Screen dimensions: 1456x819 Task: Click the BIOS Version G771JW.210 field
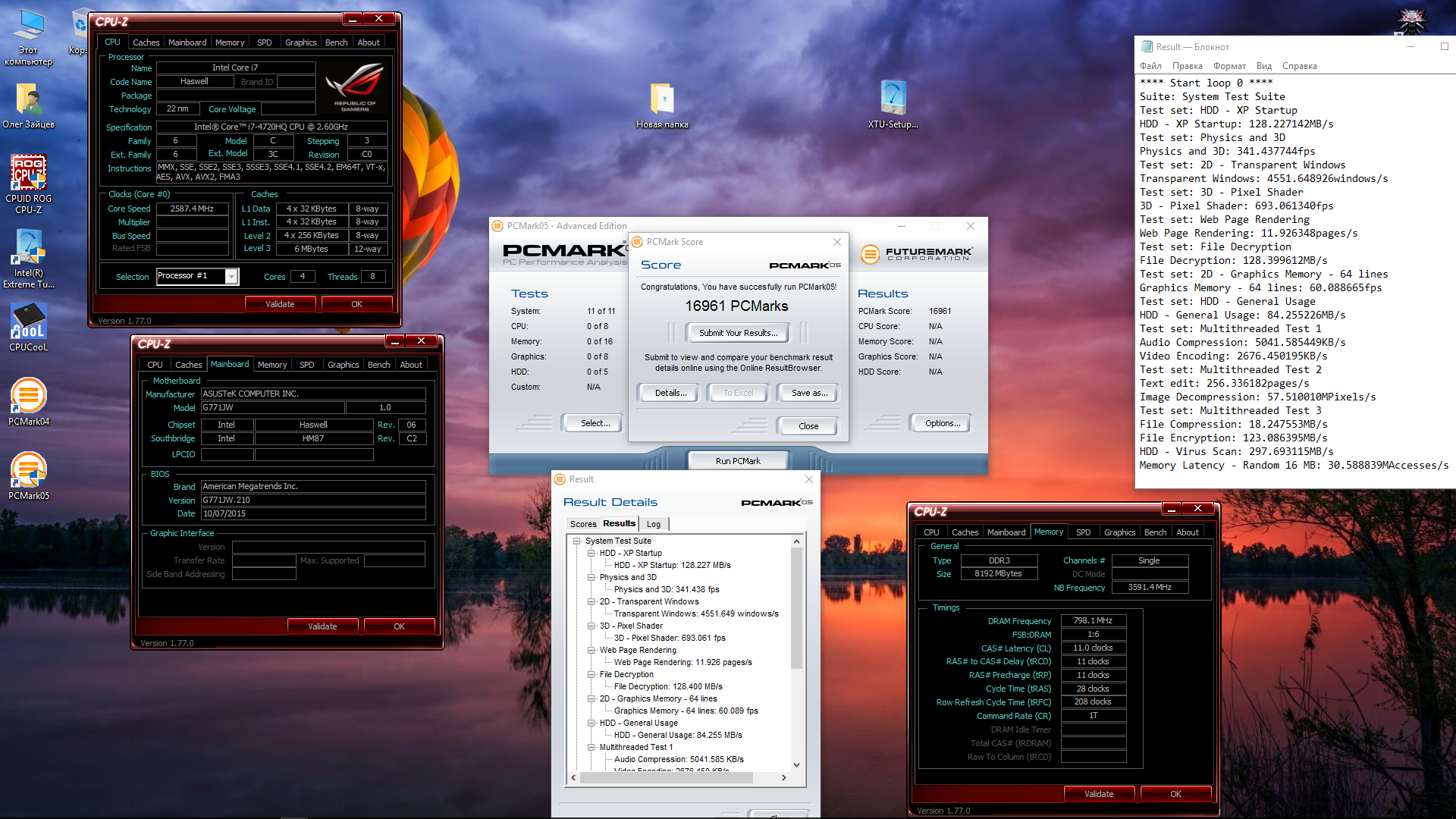(x=312, y=500)
